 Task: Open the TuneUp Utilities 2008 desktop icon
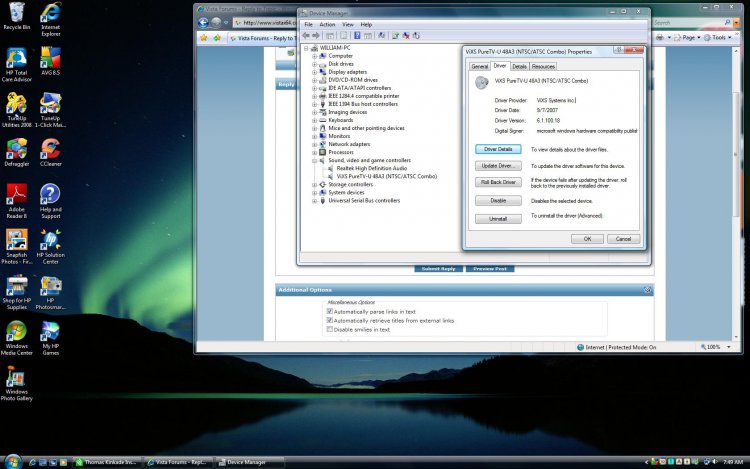(17, 110)
